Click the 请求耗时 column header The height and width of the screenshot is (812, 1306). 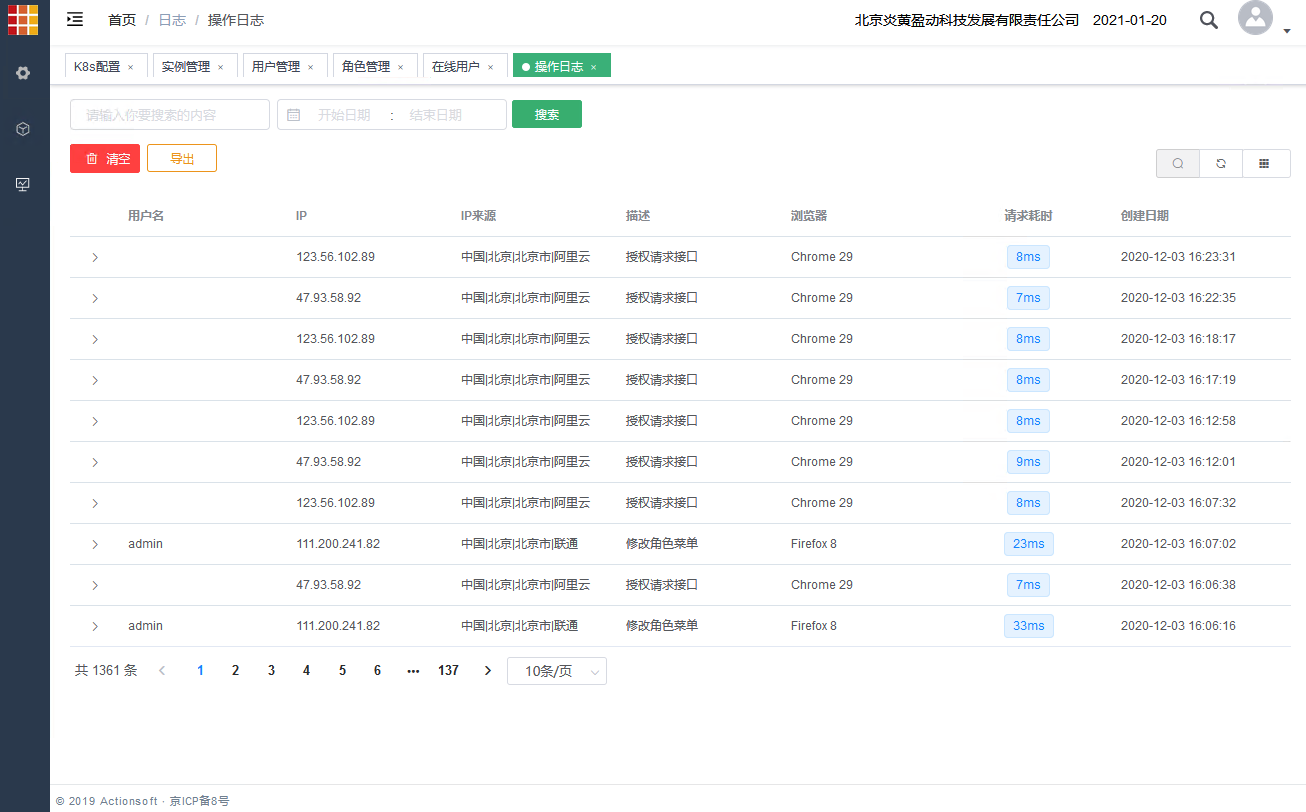point(1028,216)
